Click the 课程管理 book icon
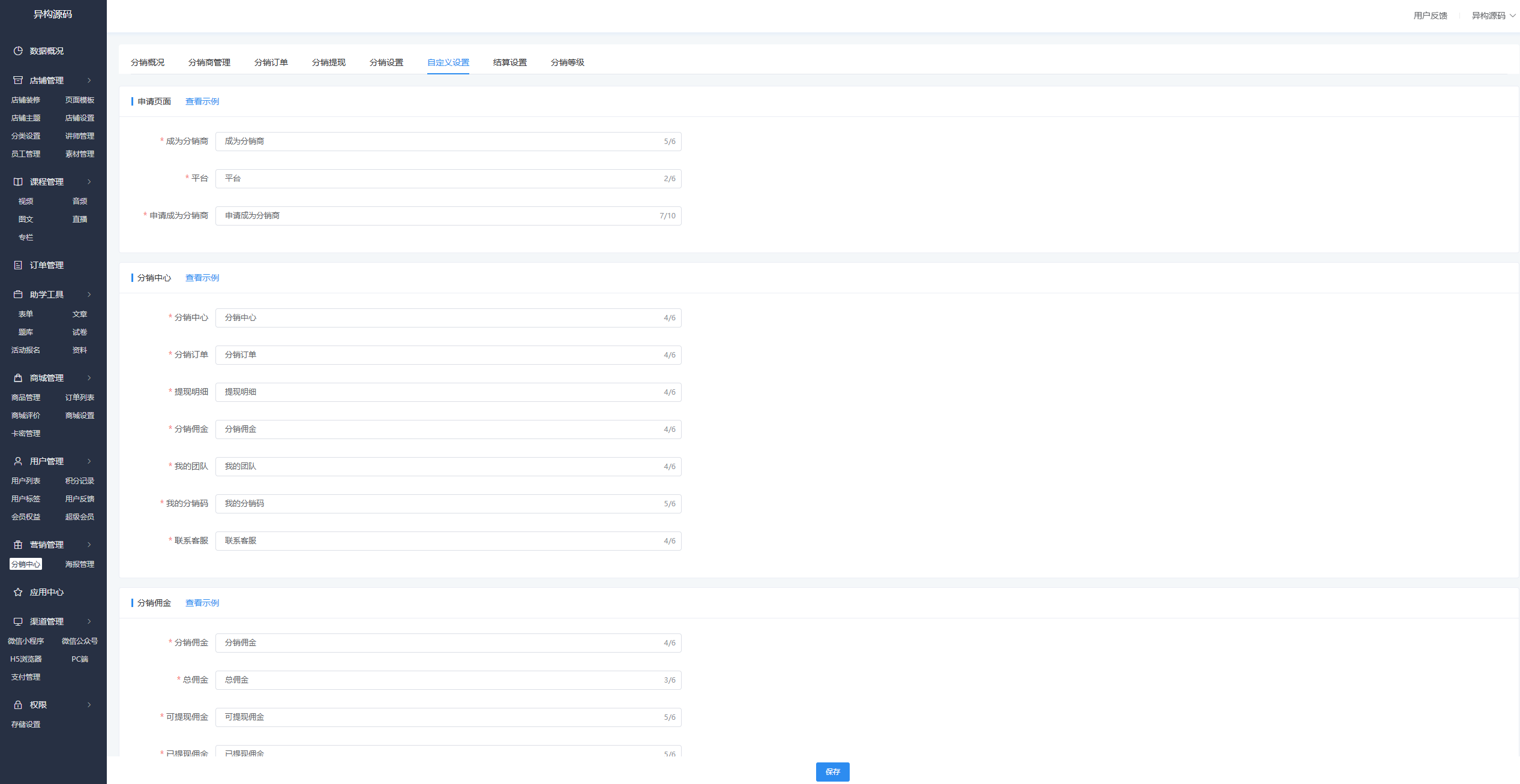This screenshot has width=1520, height=784. click(x=18, y=182)
